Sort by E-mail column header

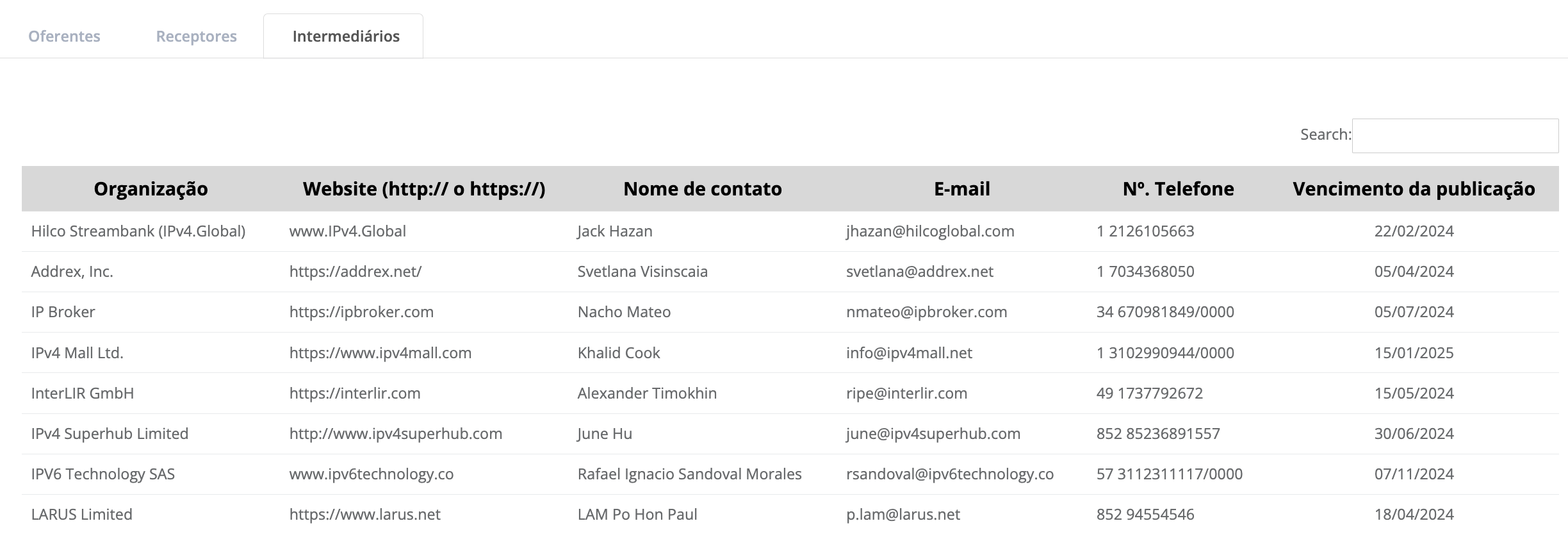pyautogui.click(x=961, y=189)
